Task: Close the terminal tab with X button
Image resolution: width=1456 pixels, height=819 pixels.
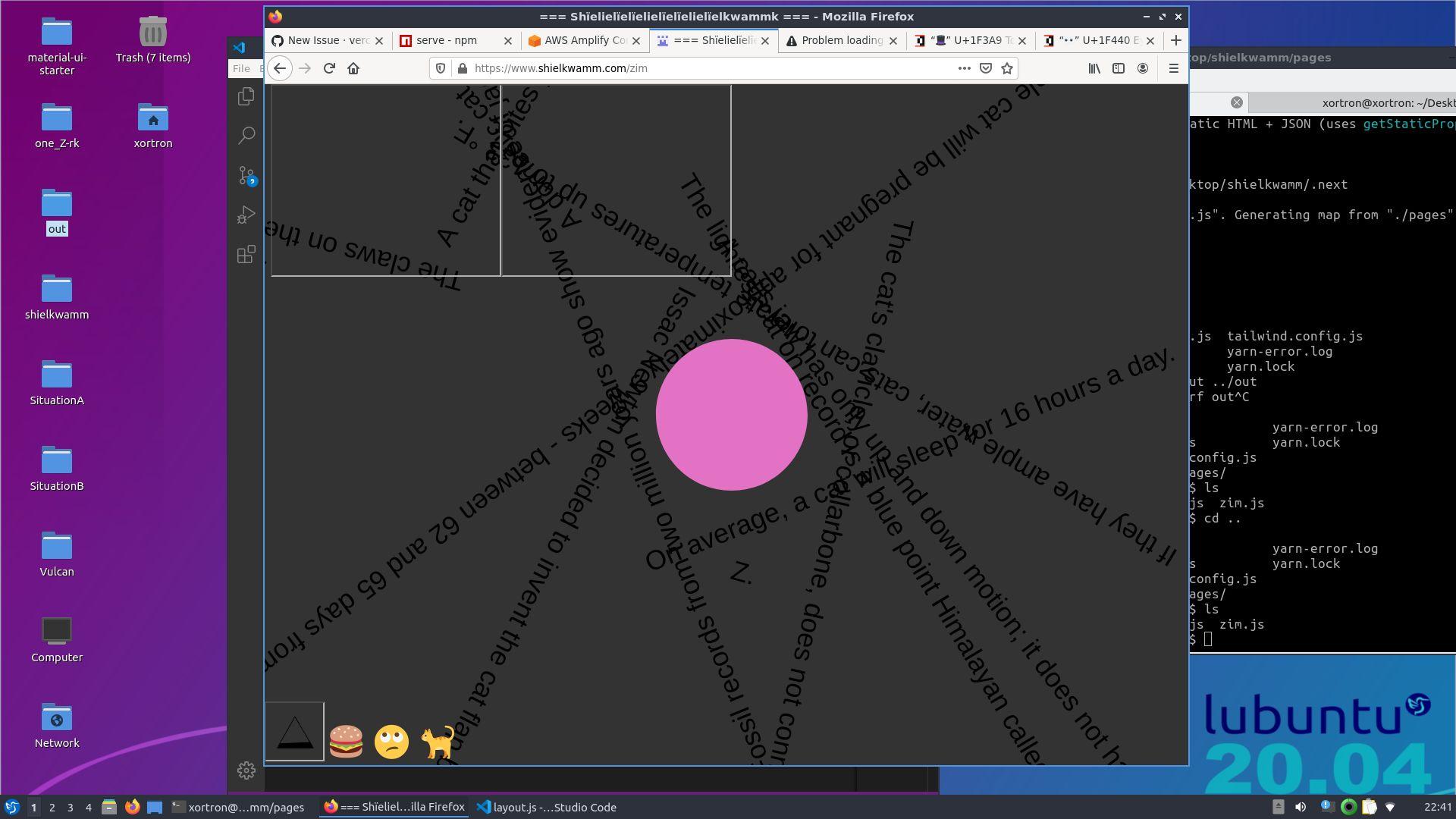Action: click(x=1237, y=102)
